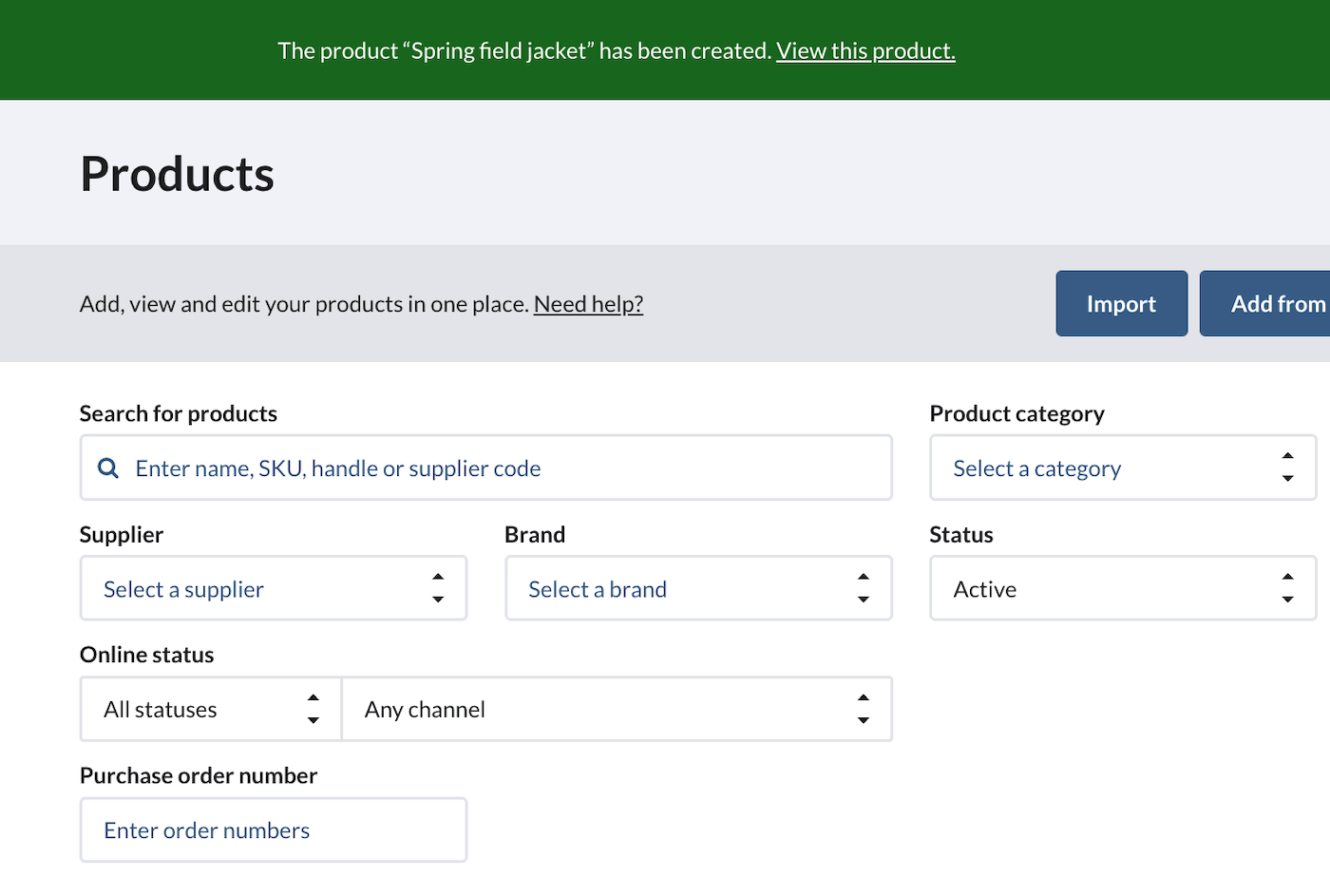Click the Product category label
The height and width of the screenshot is (896, 1330).
[1017, 413]
